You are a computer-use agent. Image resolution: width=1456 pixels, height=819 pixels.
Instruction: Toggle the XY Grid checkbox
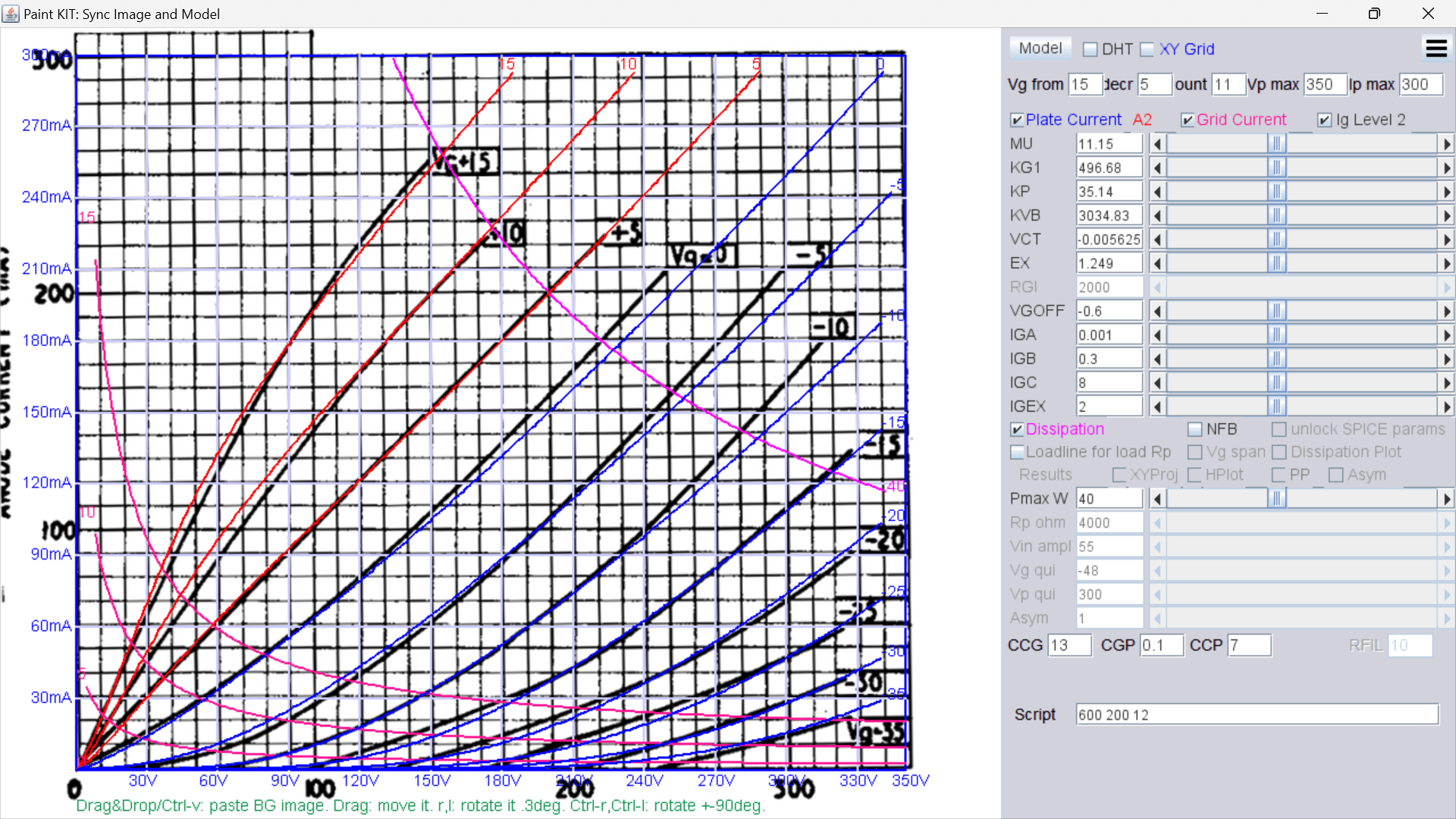coord(1147,49)
